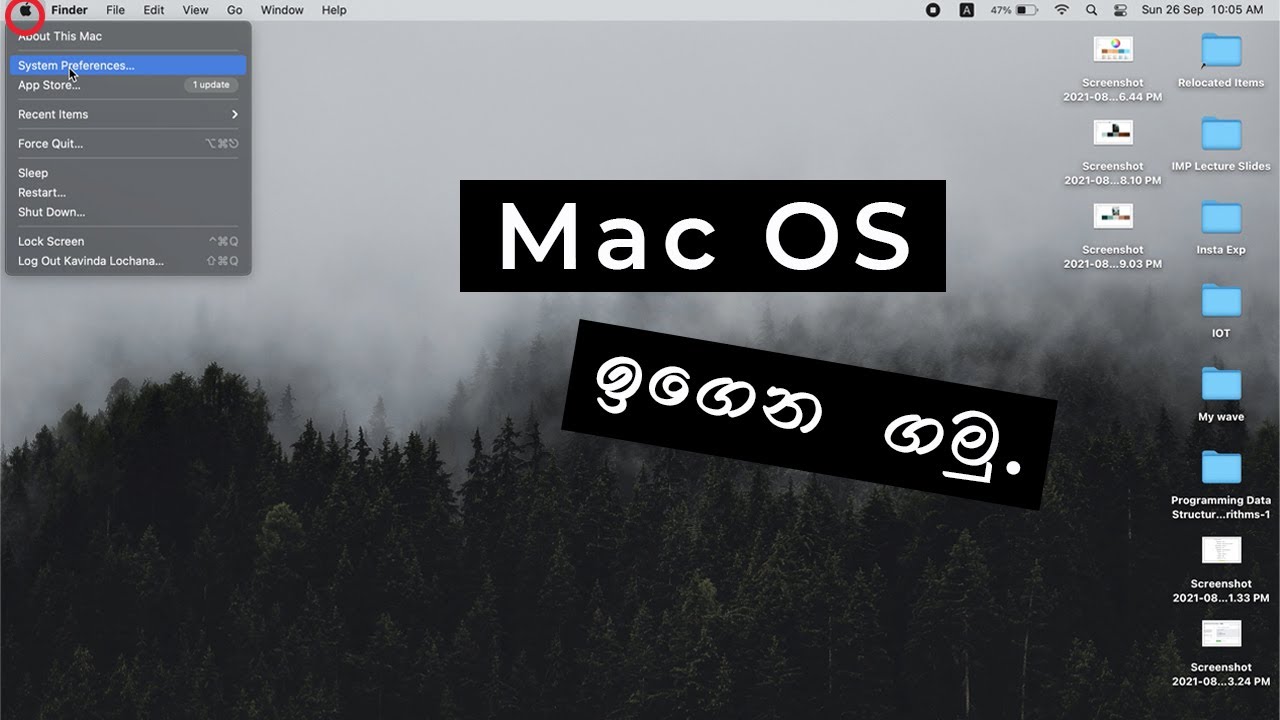The image size is (1280, 720).
Task: Select Screenshot file ending 3.24 PM
Action: pos(1221,651)
